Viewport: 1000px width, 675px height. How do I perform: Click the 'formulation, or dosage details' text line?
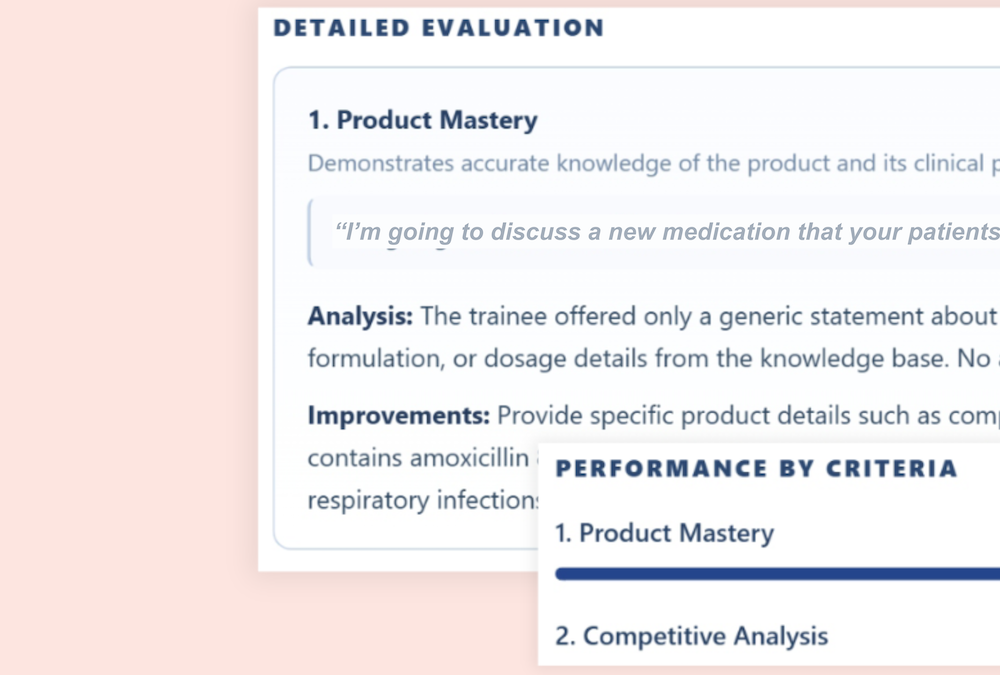[x=654, y=359]
